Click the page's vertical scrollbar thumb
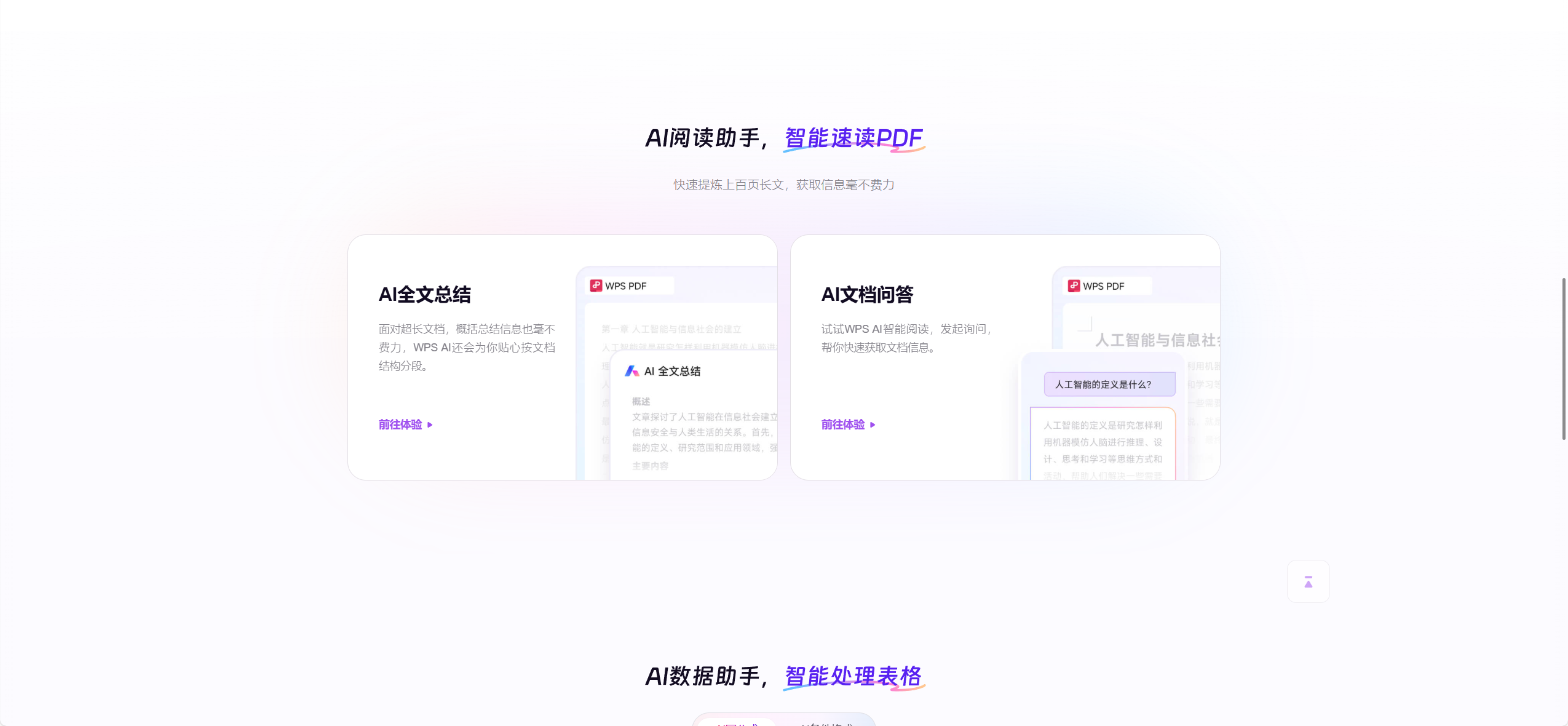The height and width of the screenshot is (726, 1568). pyautogui.click(x=1564, y=359)
